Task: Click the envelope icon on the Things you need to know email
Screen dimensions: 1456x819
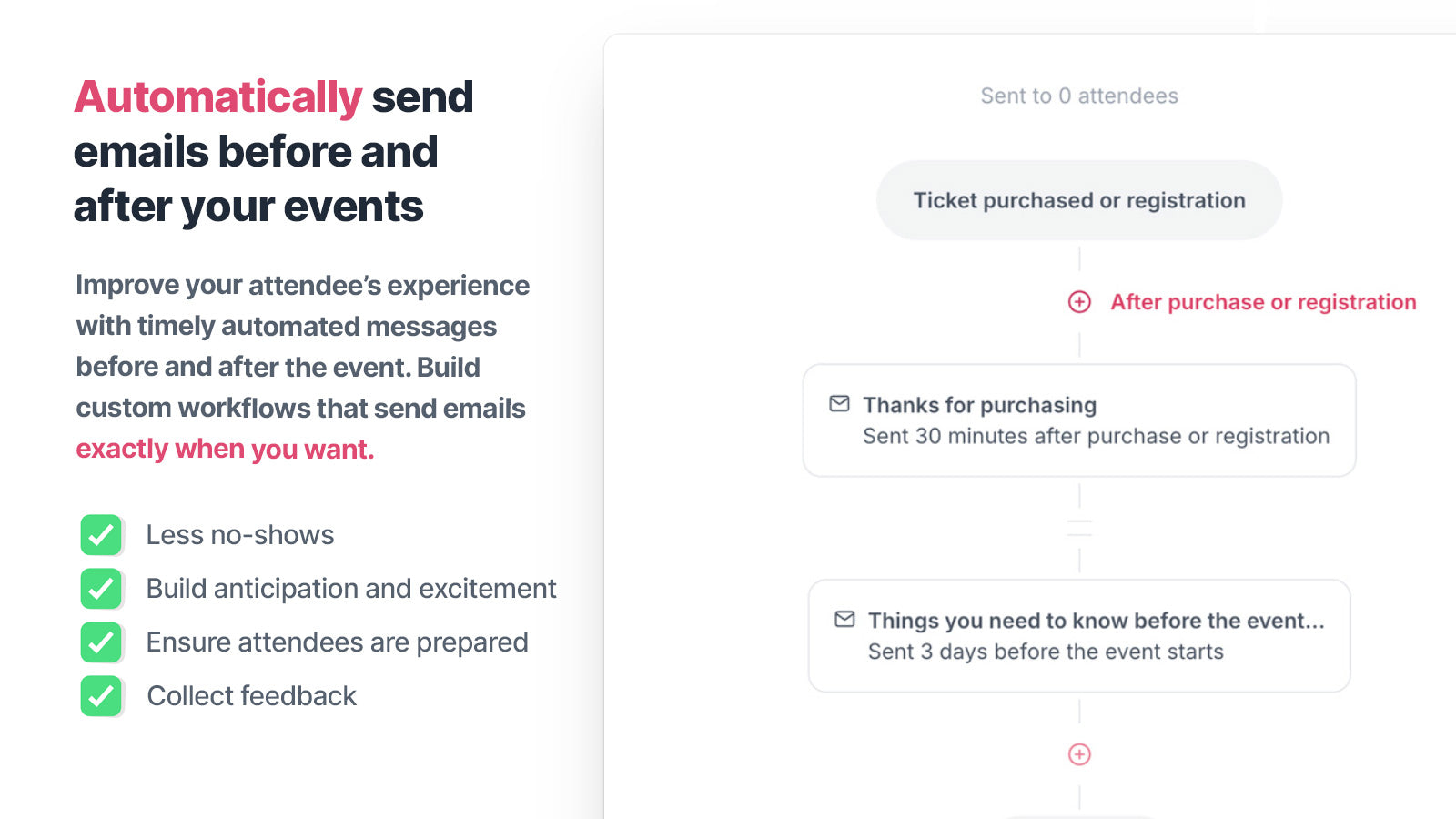Action: click(x=844, y=619)
